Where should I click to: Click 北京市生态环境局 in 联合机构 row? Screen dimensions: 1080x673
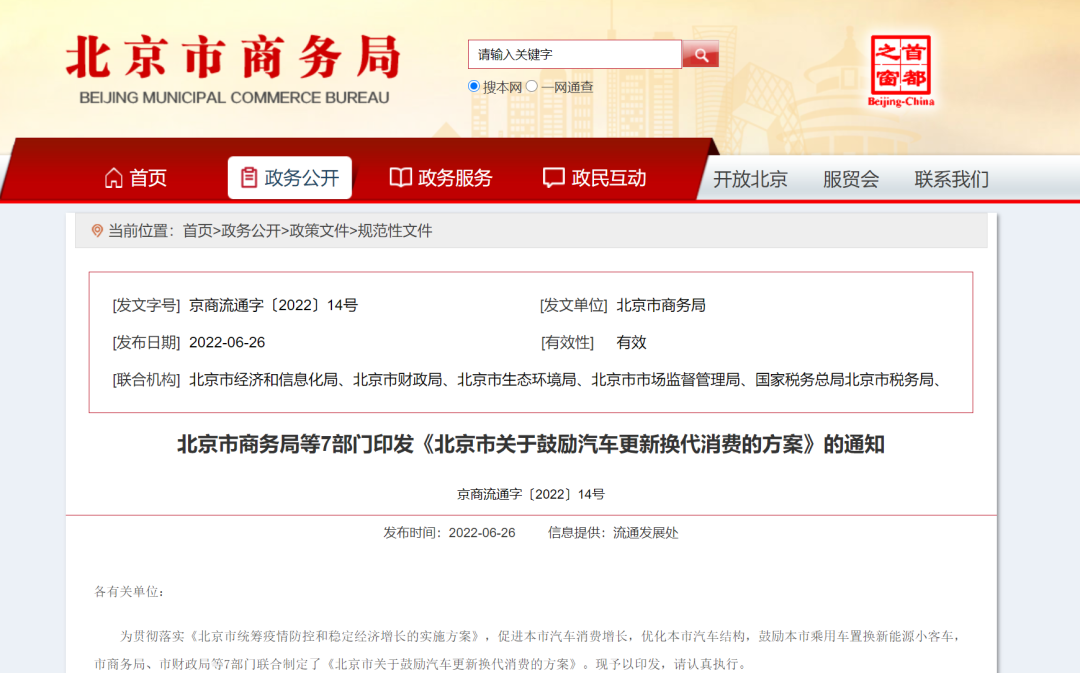[x=517, y=380]
